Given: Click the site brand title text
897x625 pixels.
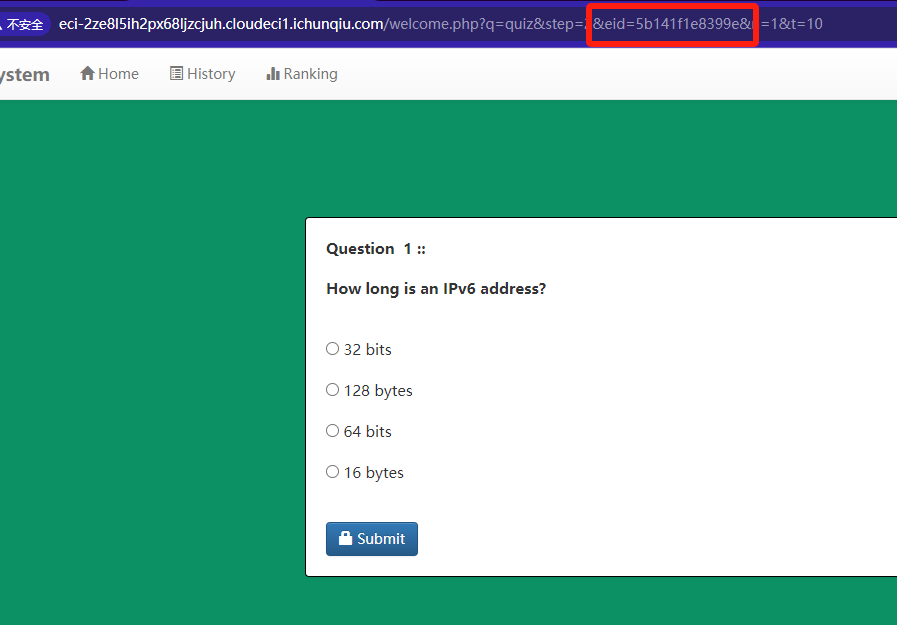Looking at the screenshot, I should tap(25, 74).
